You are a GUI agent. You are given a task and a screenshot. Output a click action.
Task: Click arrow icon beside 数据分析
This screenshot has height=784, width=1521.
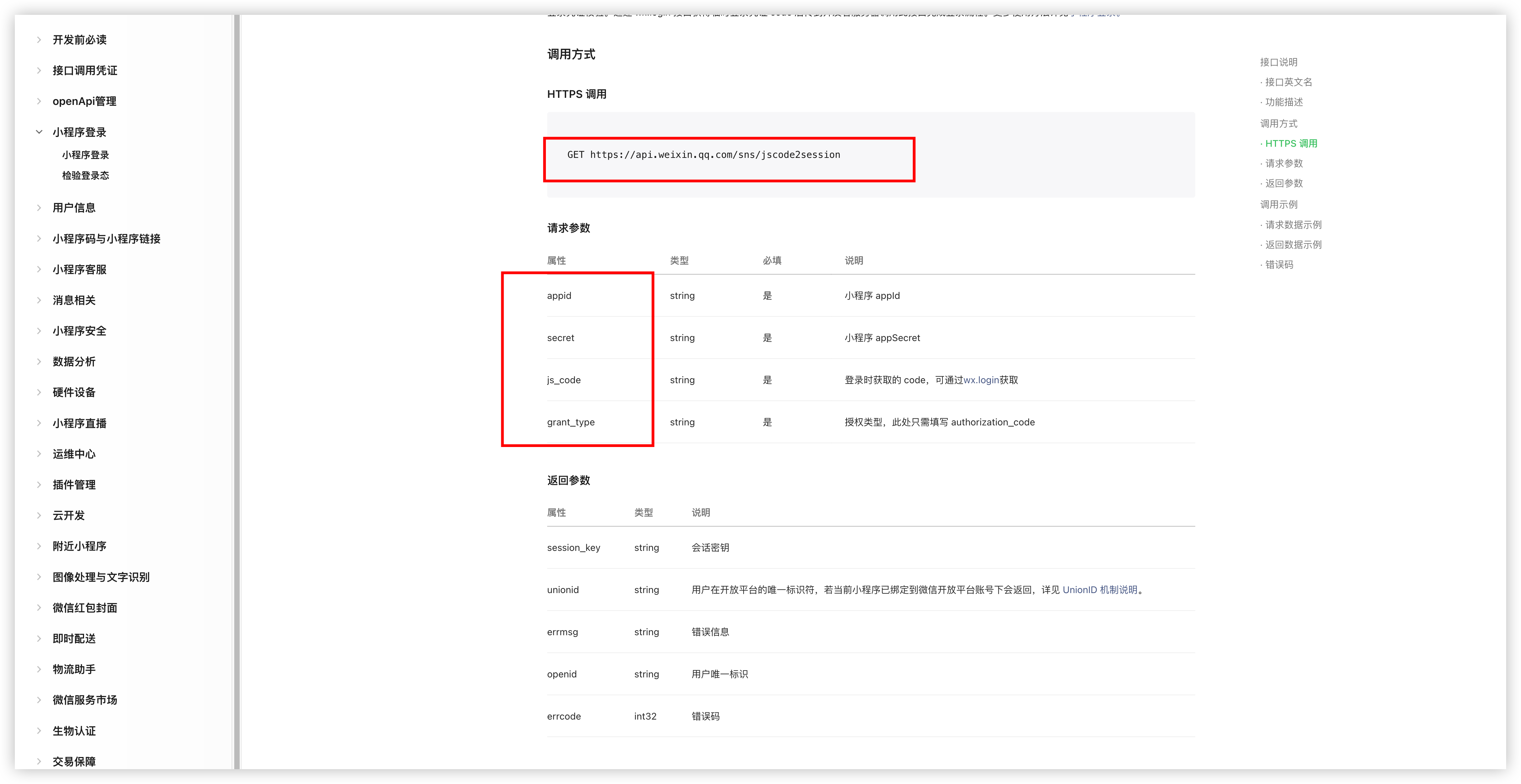[x=39, y=362]
